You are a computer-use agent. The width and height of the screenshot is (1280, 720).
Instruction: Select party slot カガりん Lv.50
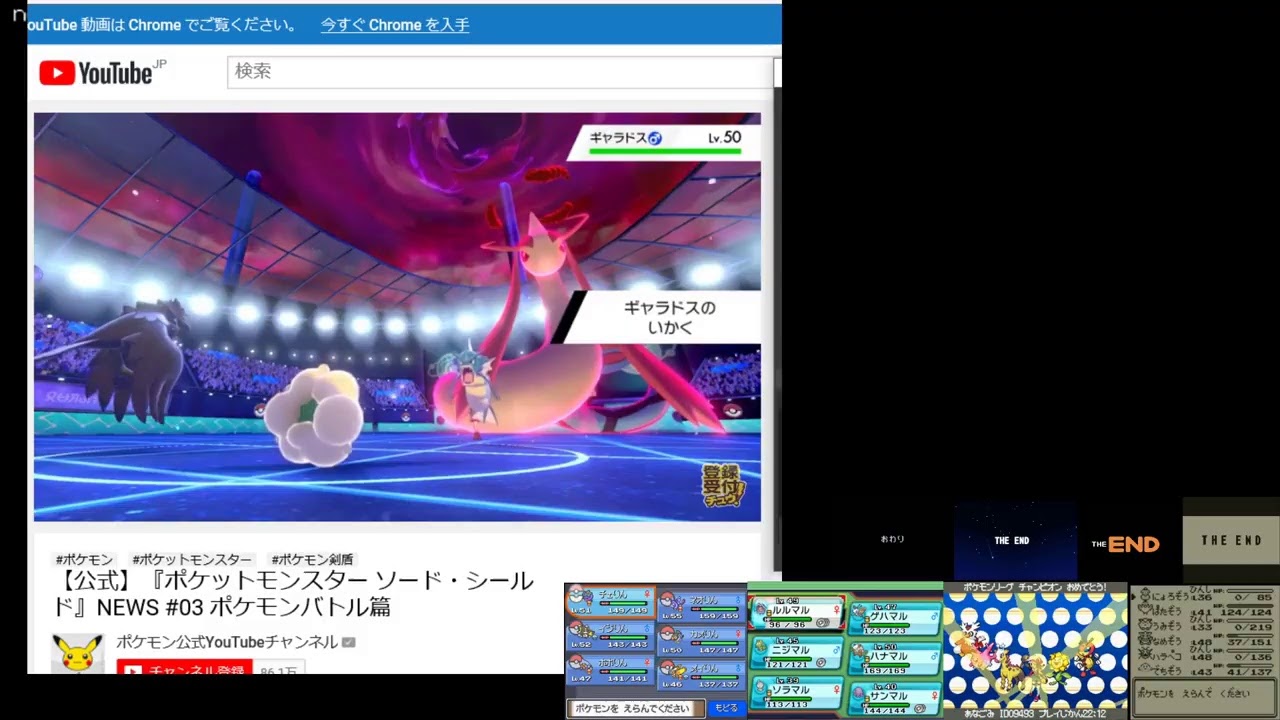click(x=702, y=639)
